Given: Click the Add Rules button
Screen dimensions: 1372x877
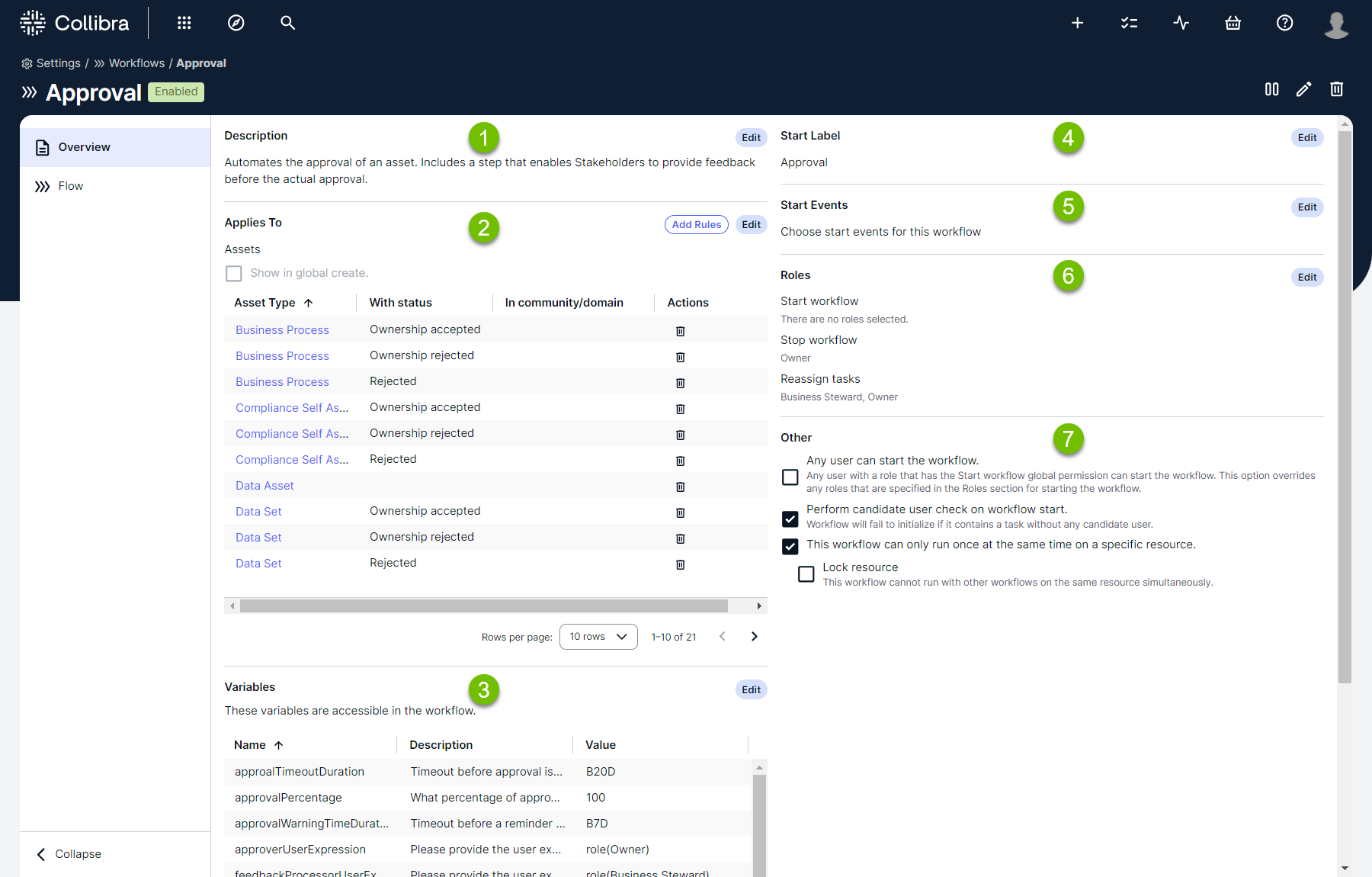Looking at the screenshot, I should pyautogui.click(x=696, y=224).
